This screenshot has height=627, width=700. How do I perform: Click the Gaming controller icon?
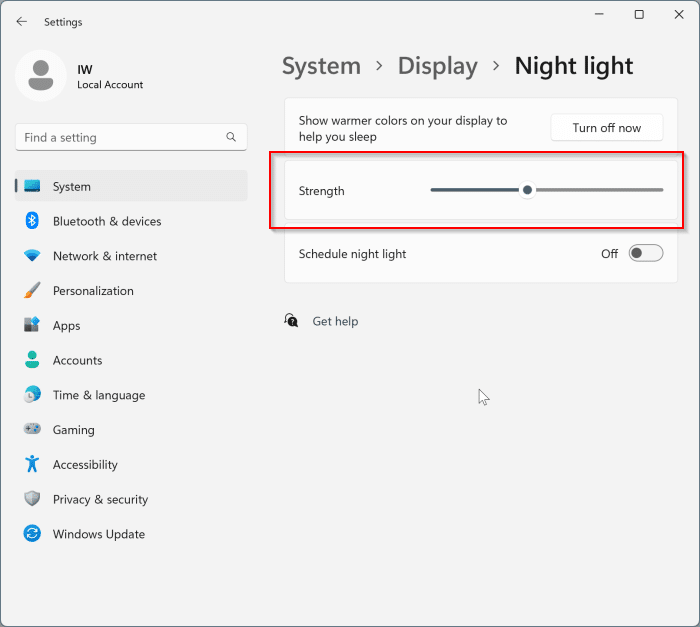pyautogui.click(x=32, y=429)
